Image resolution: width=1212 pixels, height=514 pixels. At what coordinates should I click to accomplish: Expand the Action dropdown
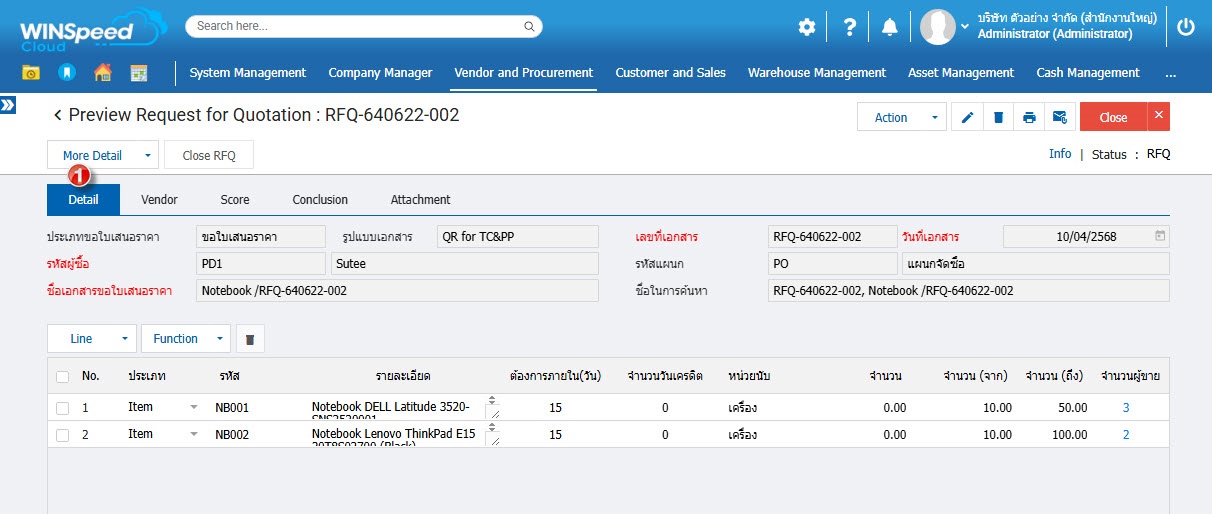[x=901, y=117]
